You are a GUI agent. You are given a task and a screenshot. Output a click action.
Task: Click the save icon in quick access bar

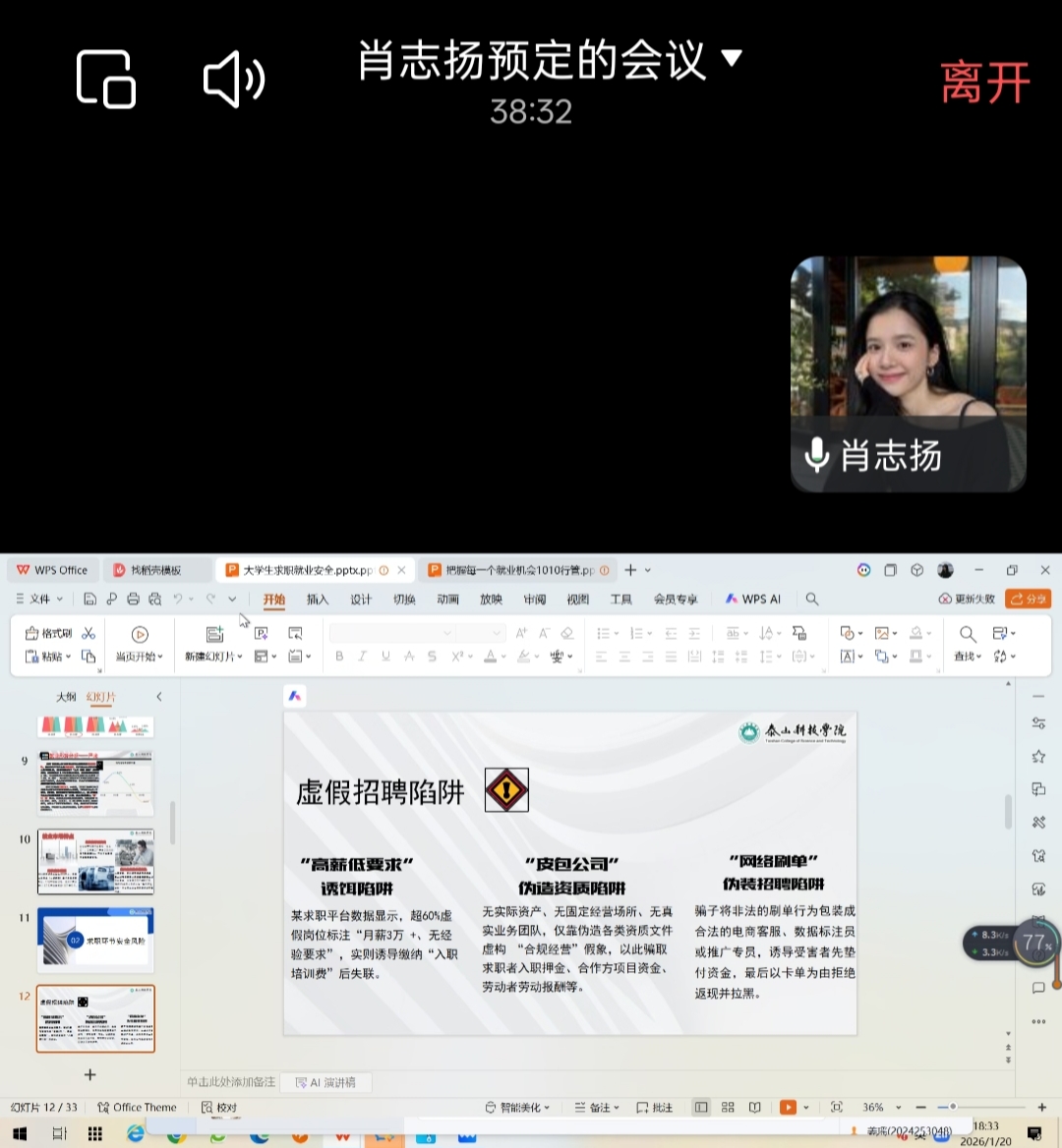pyautogui.click(x=89, y=599)
